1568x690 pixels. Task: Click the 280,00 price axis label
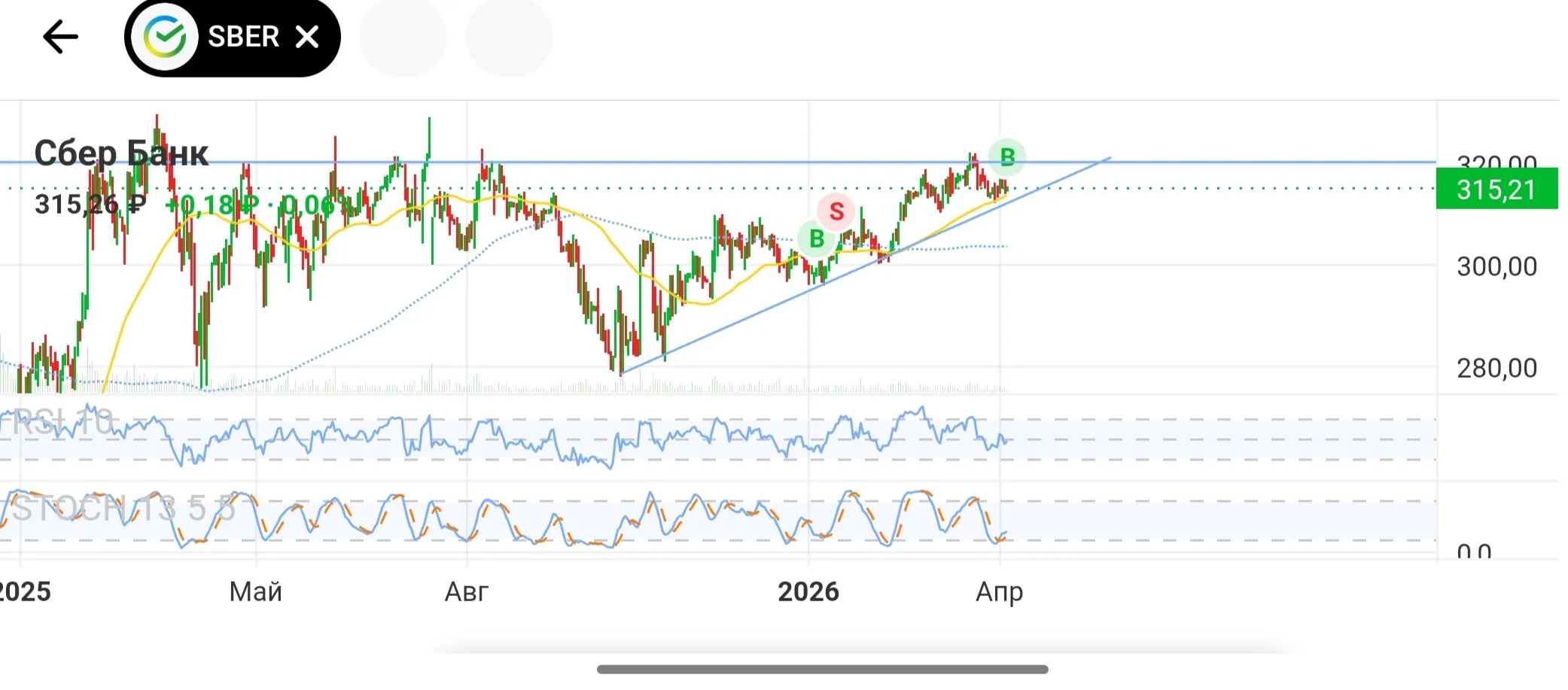(x=1496, y=368)
